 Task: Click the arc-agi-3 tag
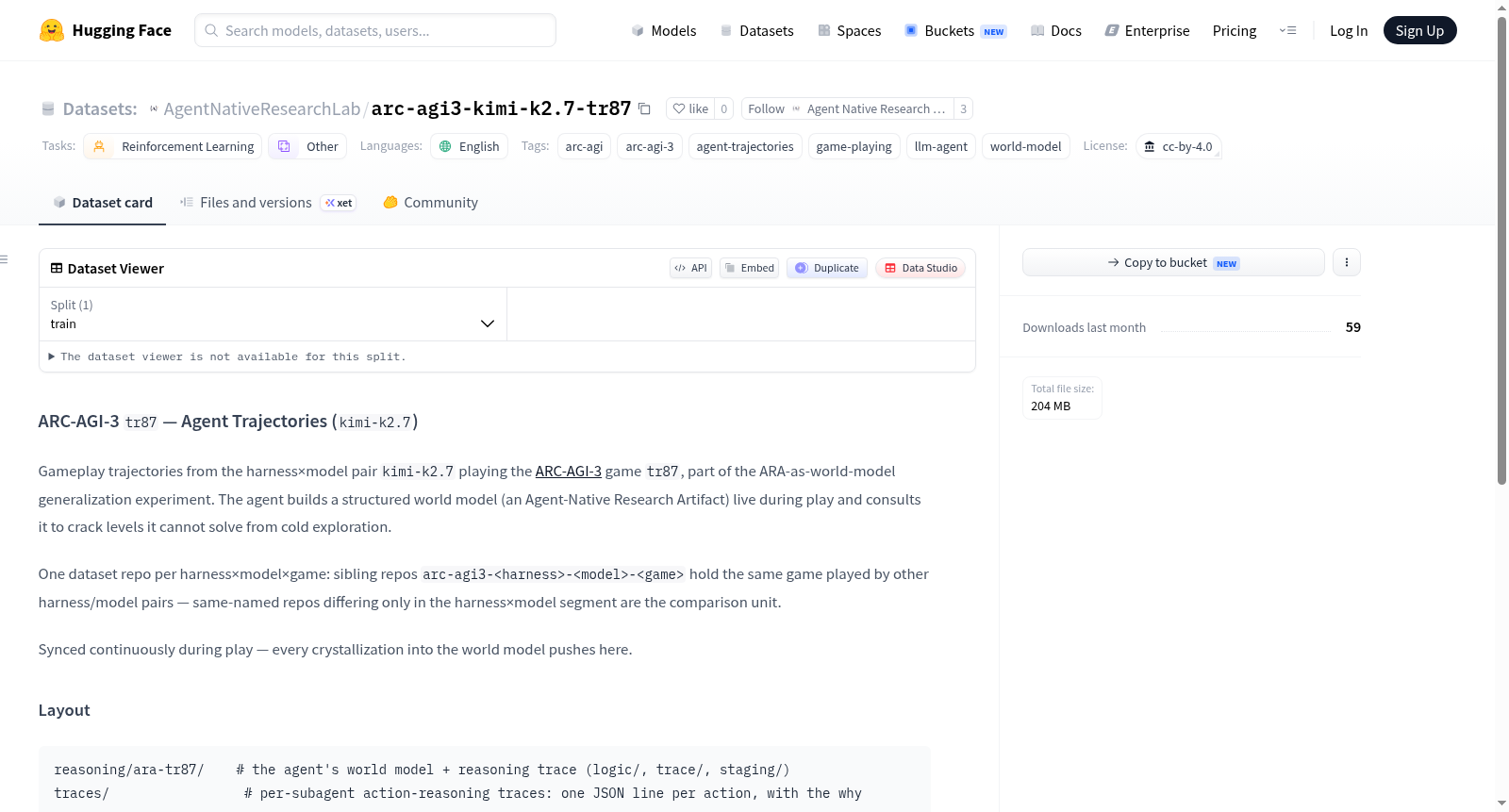tap(650, 146)
